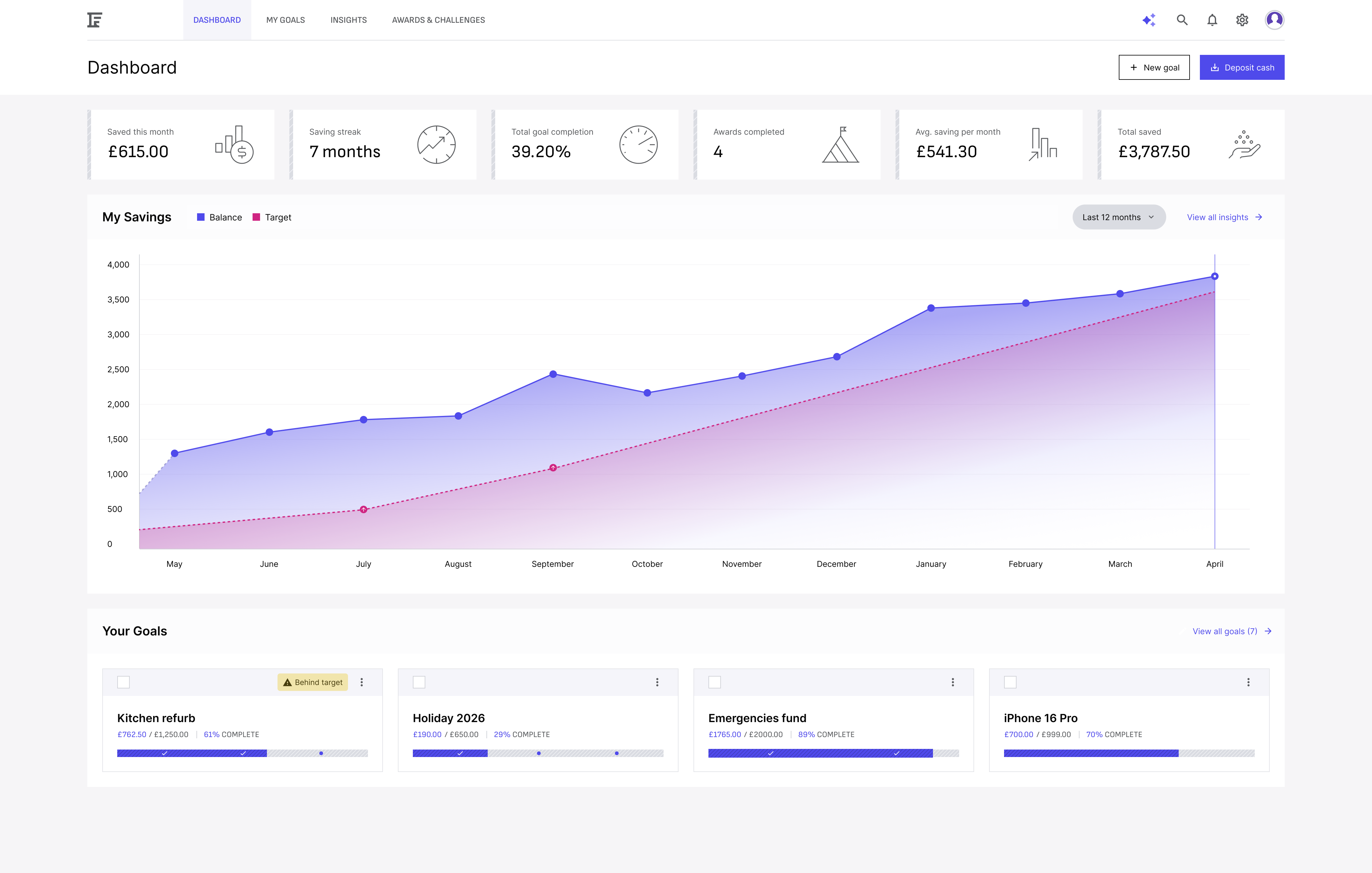Click the AI sparkle assistant icon

point(1149,20)
